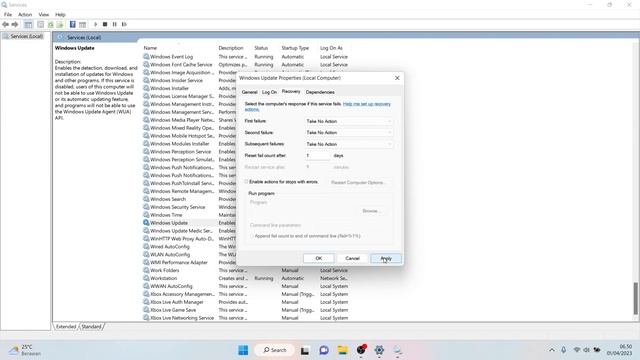Sort by the Name column header
The image size is (640, 360).
(150, 48)
